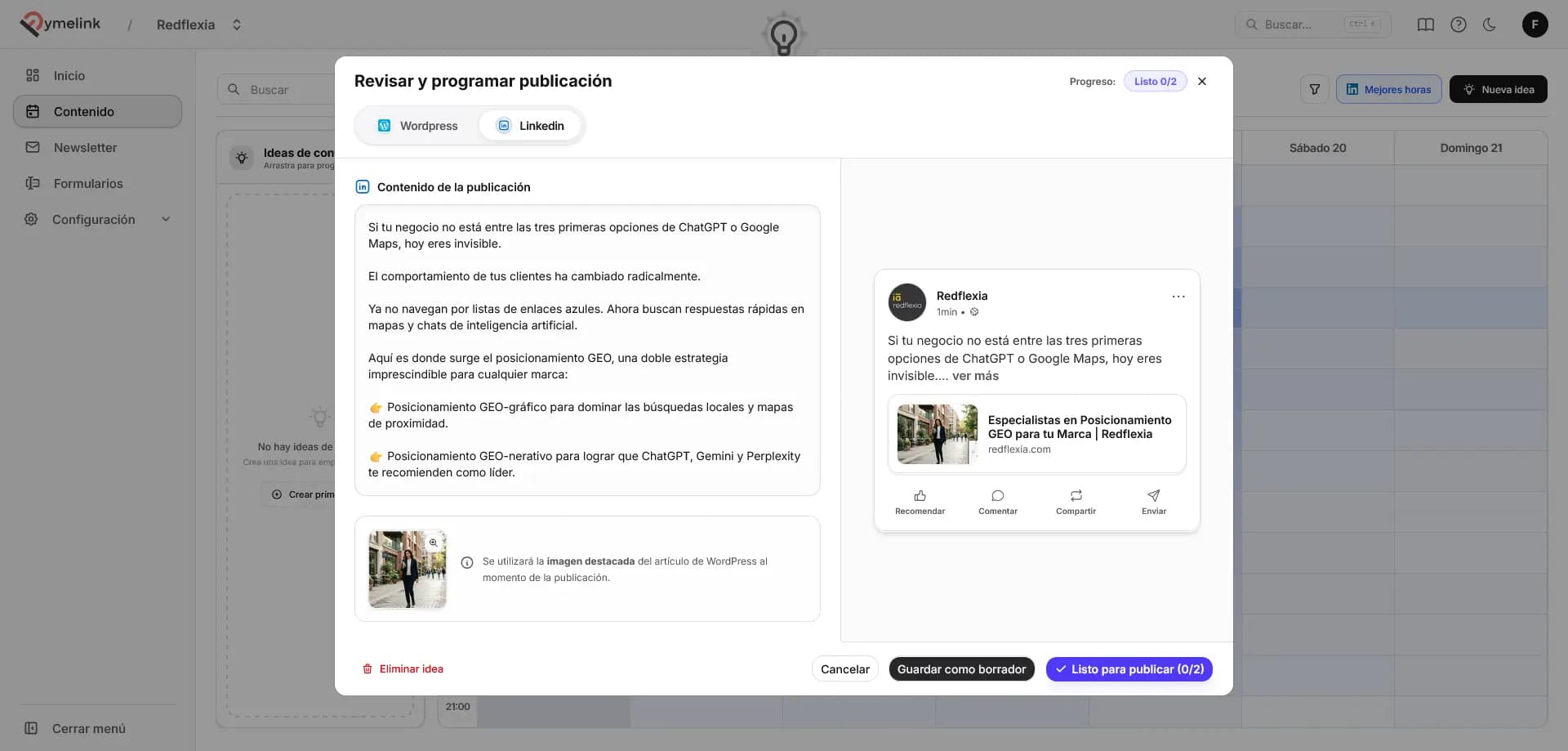This screenshot has height=751, width=1568.
Task: Click Guardar como borrador
Action: 961,669
